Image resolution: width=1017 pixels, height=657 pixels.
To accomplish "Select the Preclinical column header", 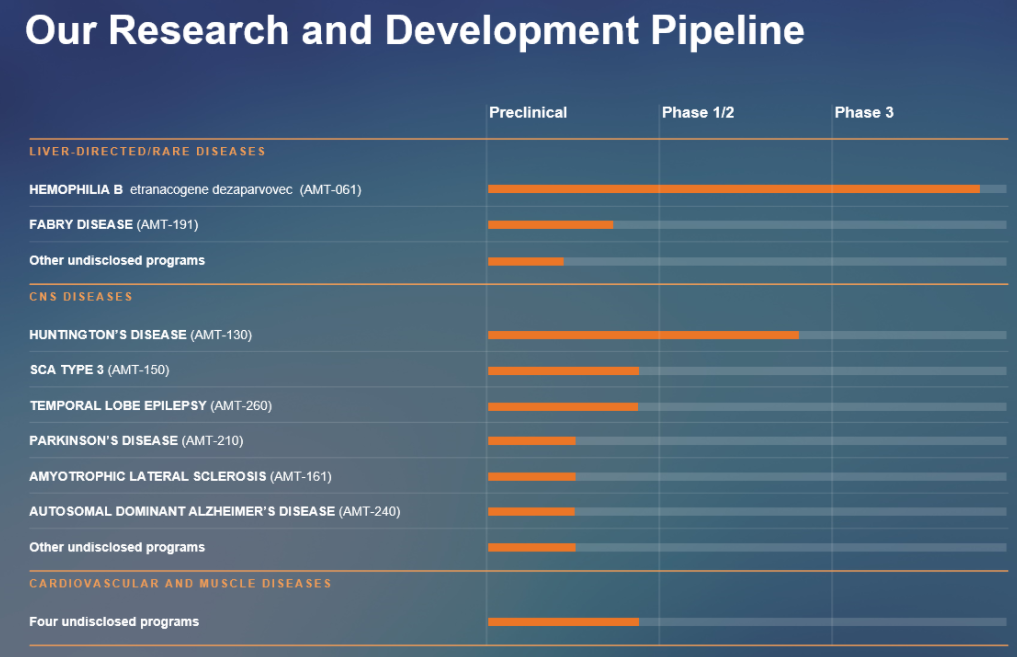I will click(x=528, y=112).
